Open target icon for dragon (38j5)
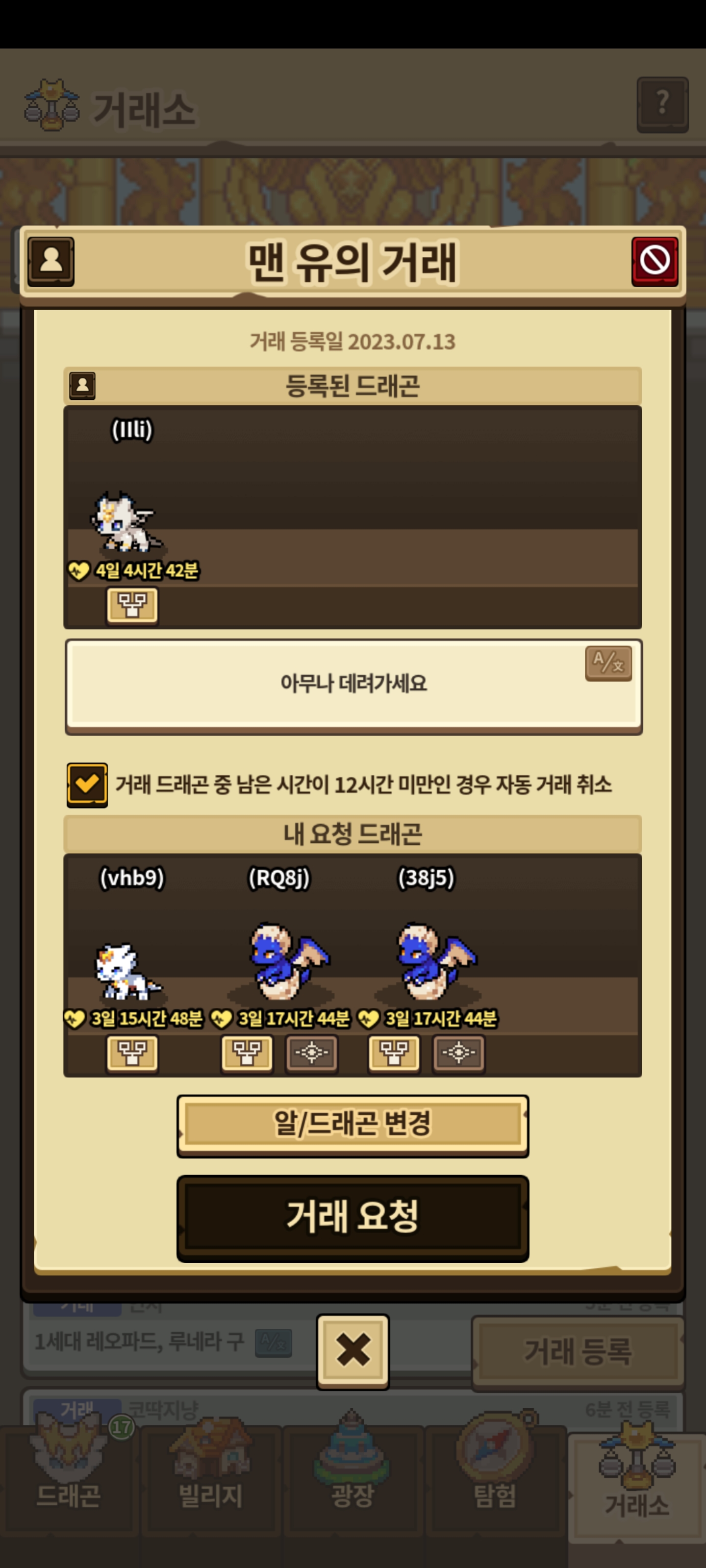This screenshot has width=706, height=1568. pos(459,1053)
